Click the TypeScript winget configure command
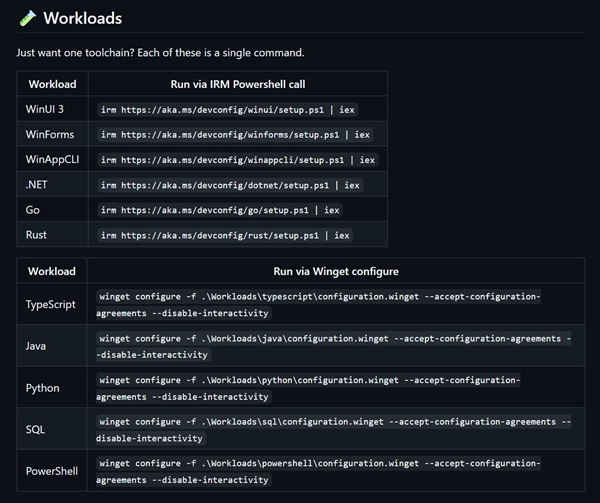This screenshot has height=503, width=600. point(318,305)
